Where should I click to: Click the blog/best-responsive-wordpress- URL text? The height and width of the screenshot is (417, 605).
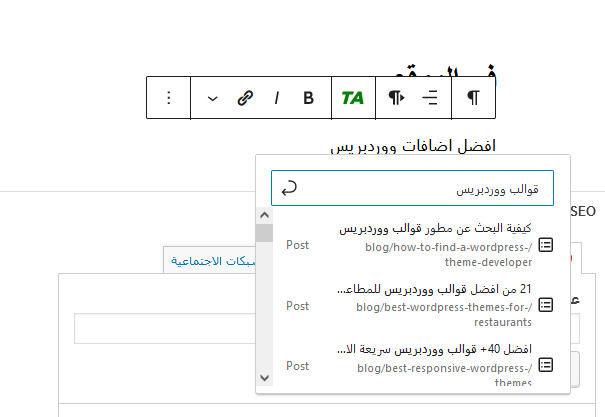444,368
